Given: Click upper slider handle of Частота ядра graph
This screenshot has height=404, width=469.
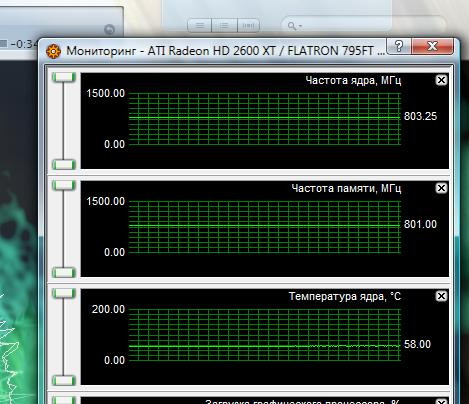Looking at the screenshot, I should pyautogui.click(x=64, y=77).
